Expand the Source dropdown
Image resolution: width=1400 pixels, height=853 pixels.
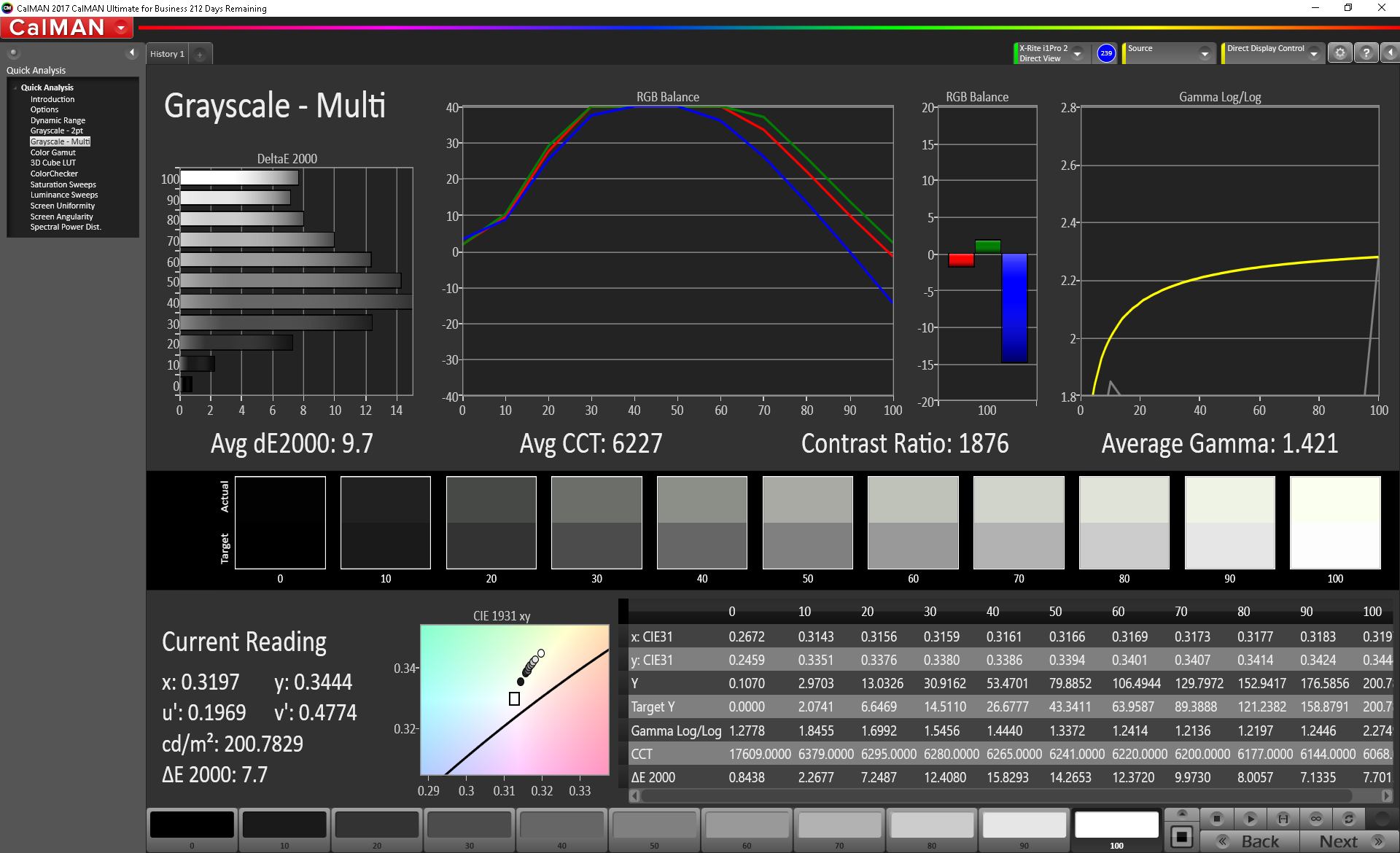pyautogui.click(x=1204, y=53)
